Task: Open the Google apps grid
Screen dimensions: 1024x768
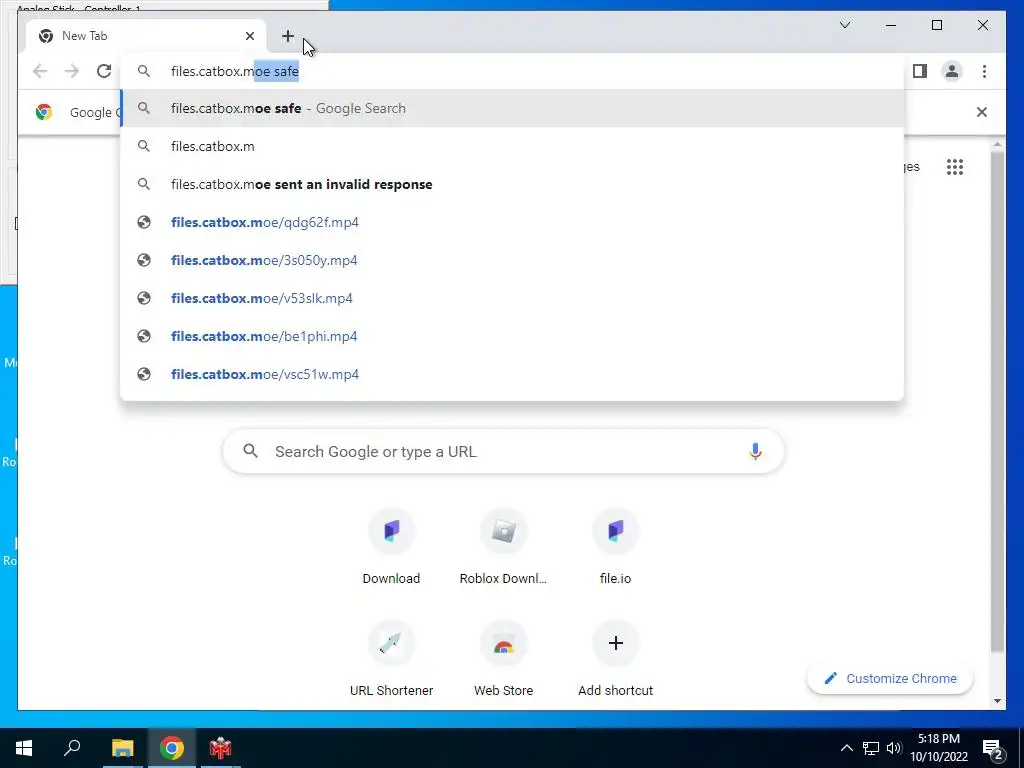Action: coord(954,167)
